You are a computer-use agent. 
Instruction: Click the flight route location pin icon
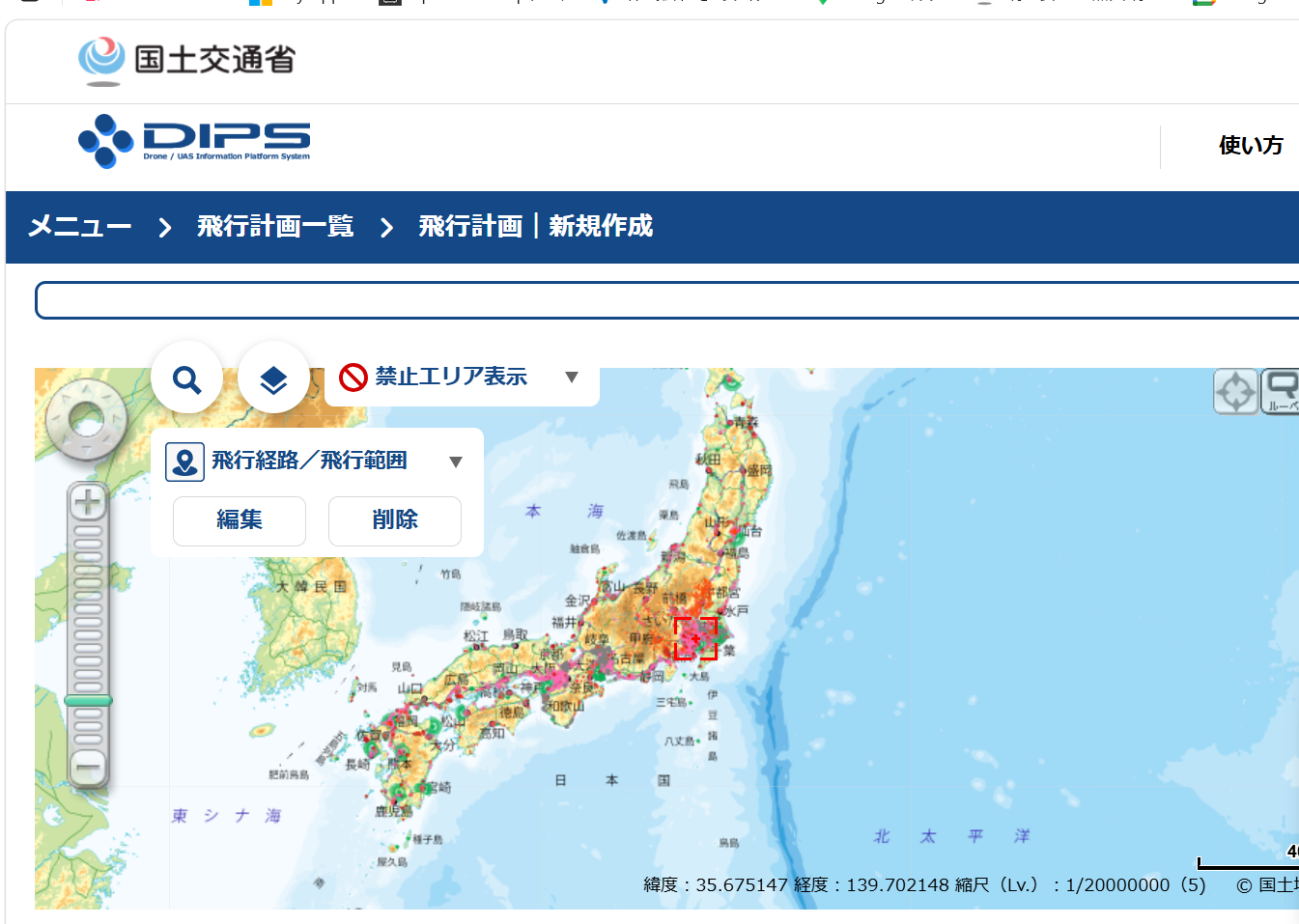pos(184,462)
